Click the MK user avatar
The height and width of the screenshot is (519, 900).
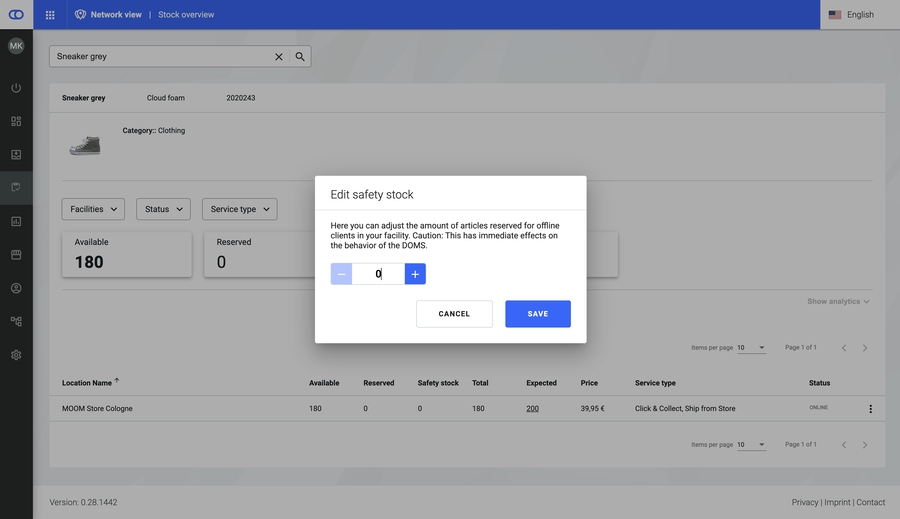click(16, 46)
